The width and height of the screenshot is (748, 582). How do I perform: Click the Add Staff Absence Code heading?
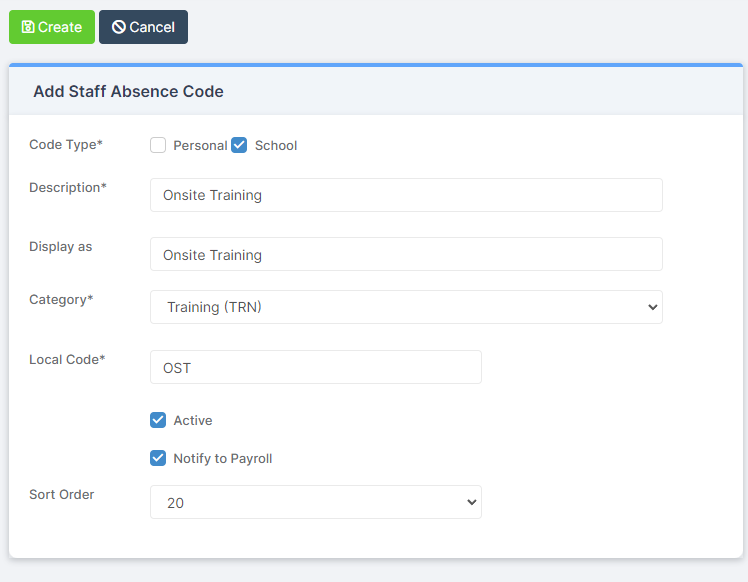click(128, 91)
